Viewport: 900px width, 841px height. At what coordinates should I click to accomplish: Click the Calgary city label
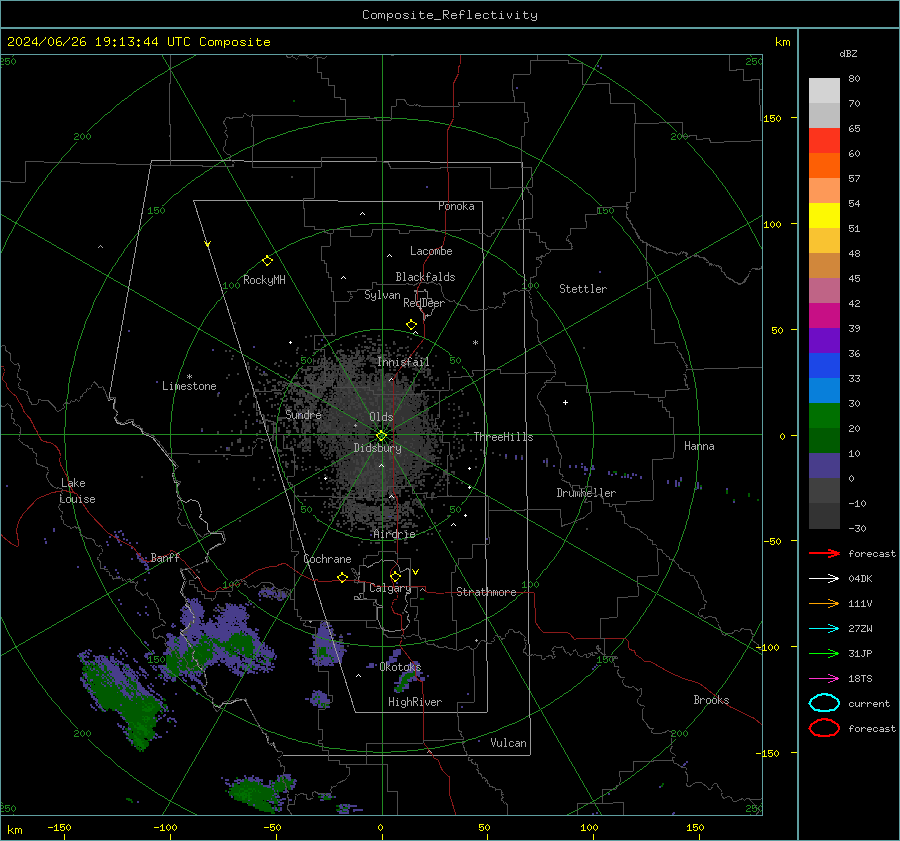click(x=390, y=588)
